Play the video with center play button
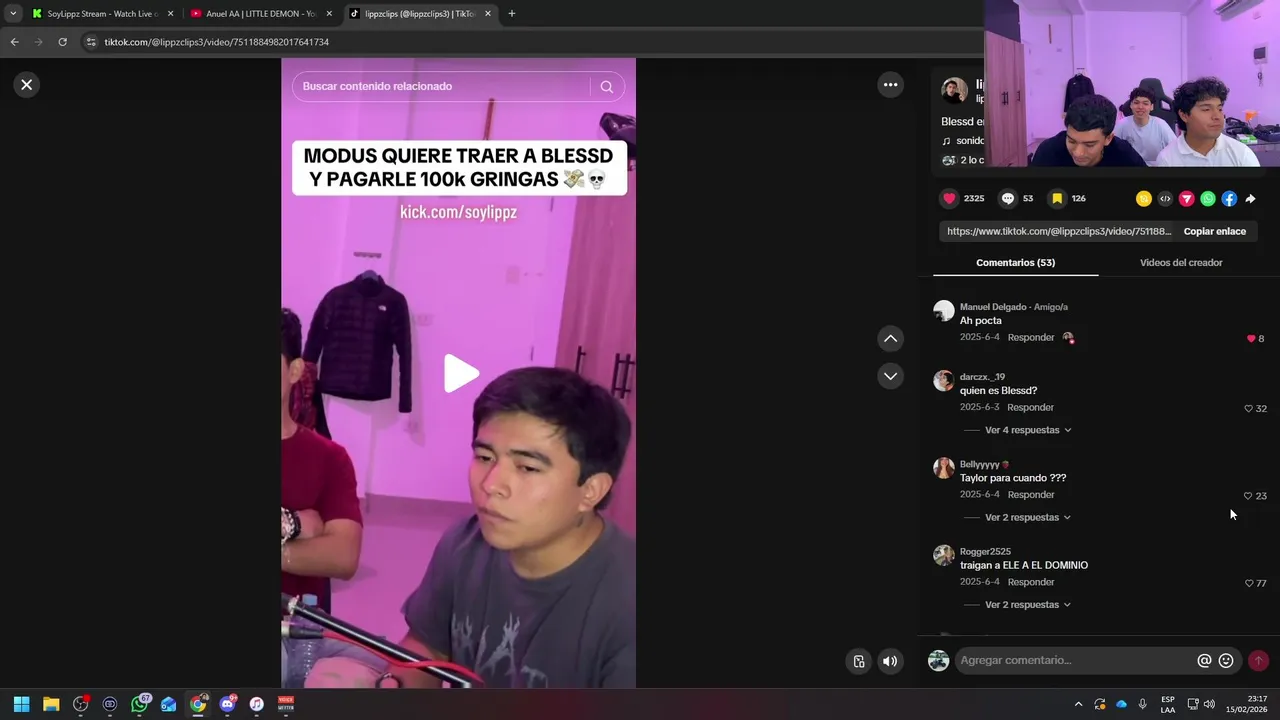The image size is (1280, 720). (x=459, y=373)
